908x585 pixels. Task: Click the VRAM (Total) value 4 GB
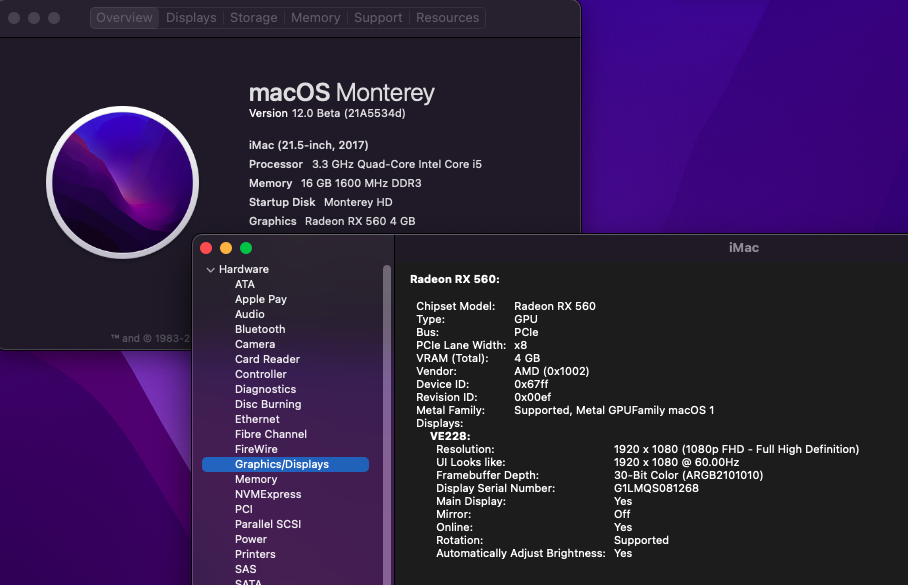527,359
